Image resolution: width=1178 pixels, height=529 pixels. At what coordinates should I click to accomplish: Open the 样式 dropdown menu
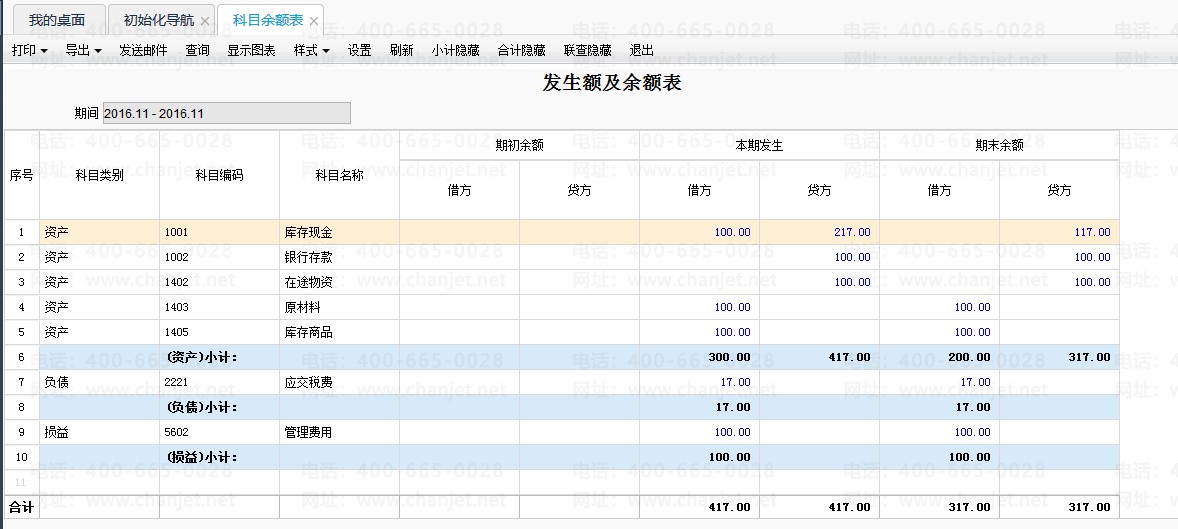tap(311, 50)
